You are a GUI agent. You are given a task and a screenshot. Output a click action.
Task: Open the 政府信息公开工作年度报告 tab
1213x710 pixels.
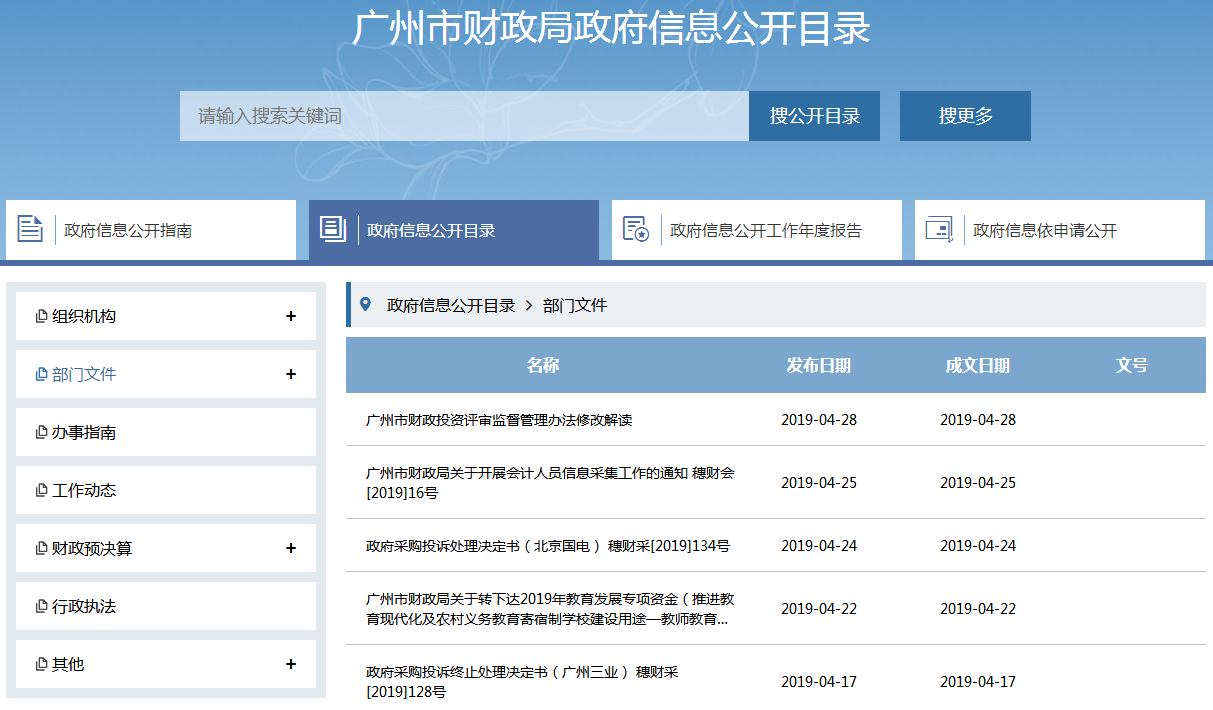[x=765, y=231]
